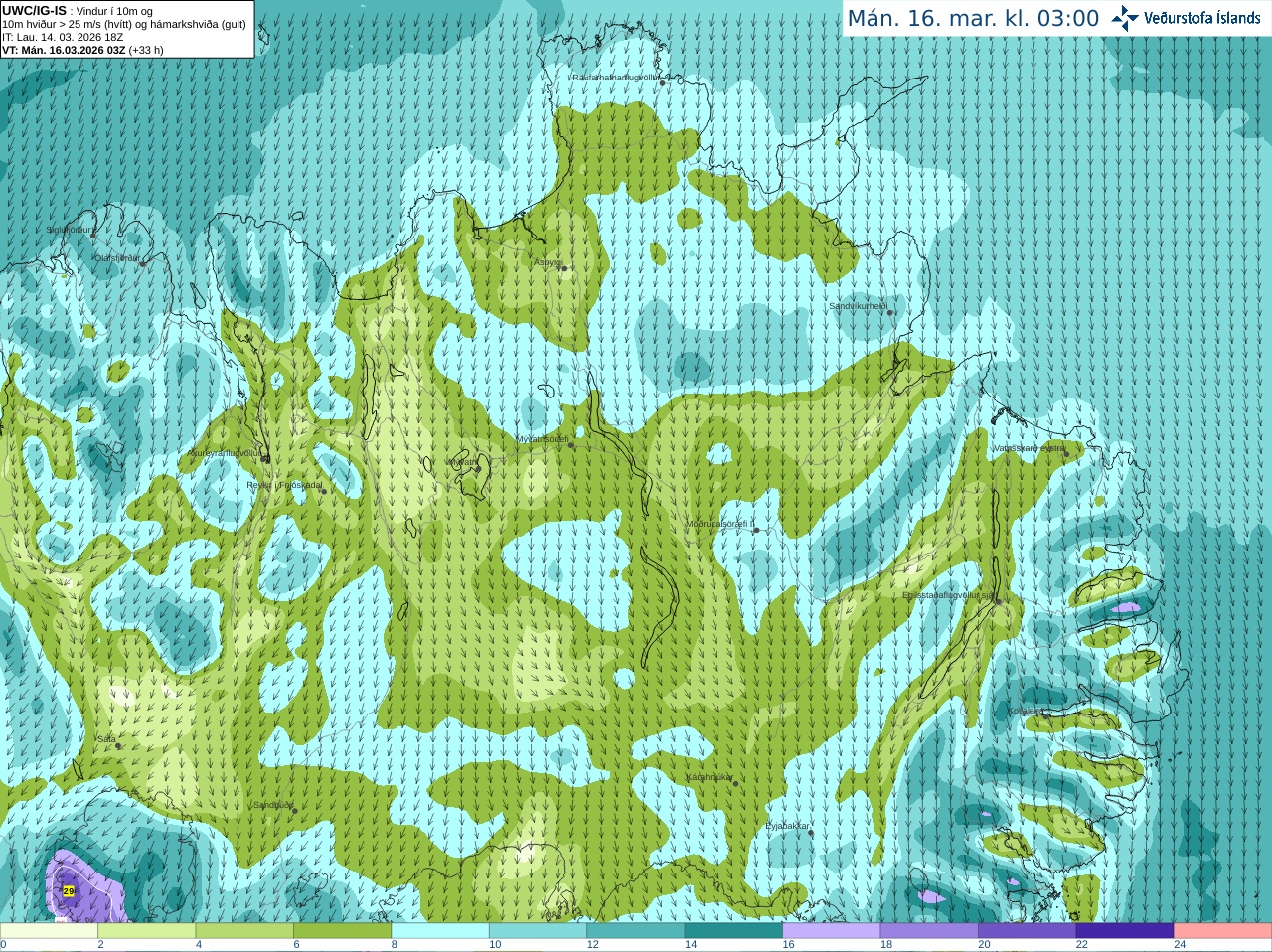Viewport: 1272px width, 952px height.
Task: Click the Raufarhafnarflugvöllur station label
Action: (x=614, y=77)
